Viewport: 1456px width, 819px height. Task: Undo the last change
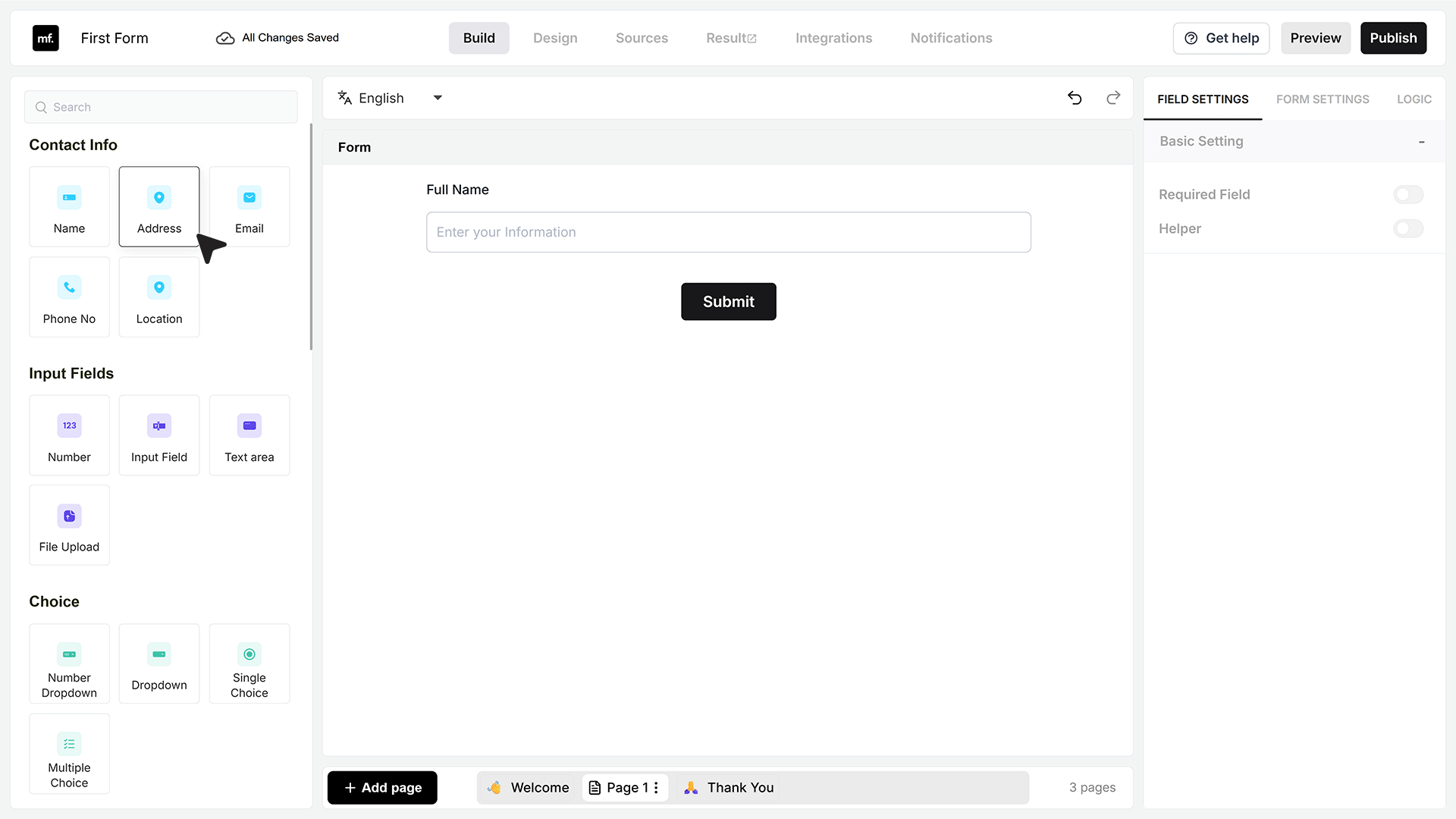(1075, 98)
